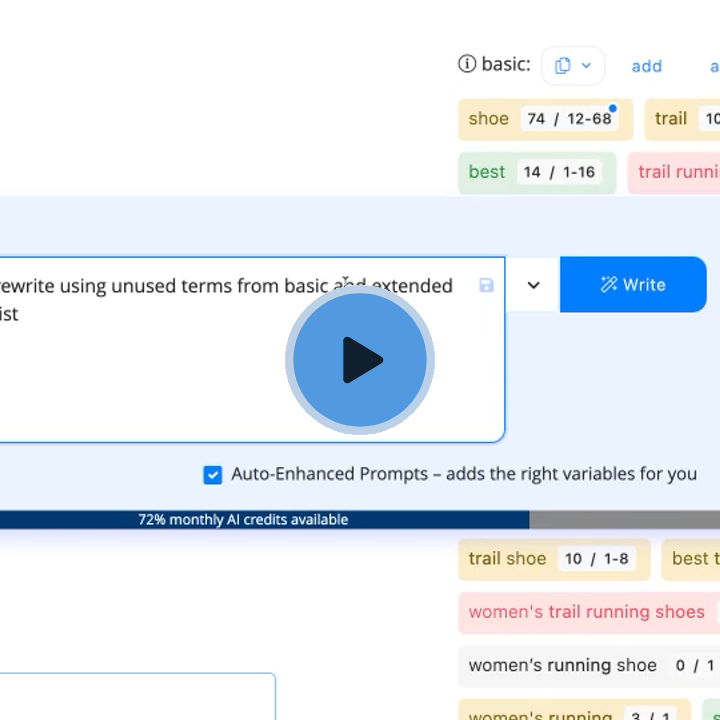Select the 'shoe' keyword tag
Viewport: 720px width, 720px height.
click(x=489, y=119)
